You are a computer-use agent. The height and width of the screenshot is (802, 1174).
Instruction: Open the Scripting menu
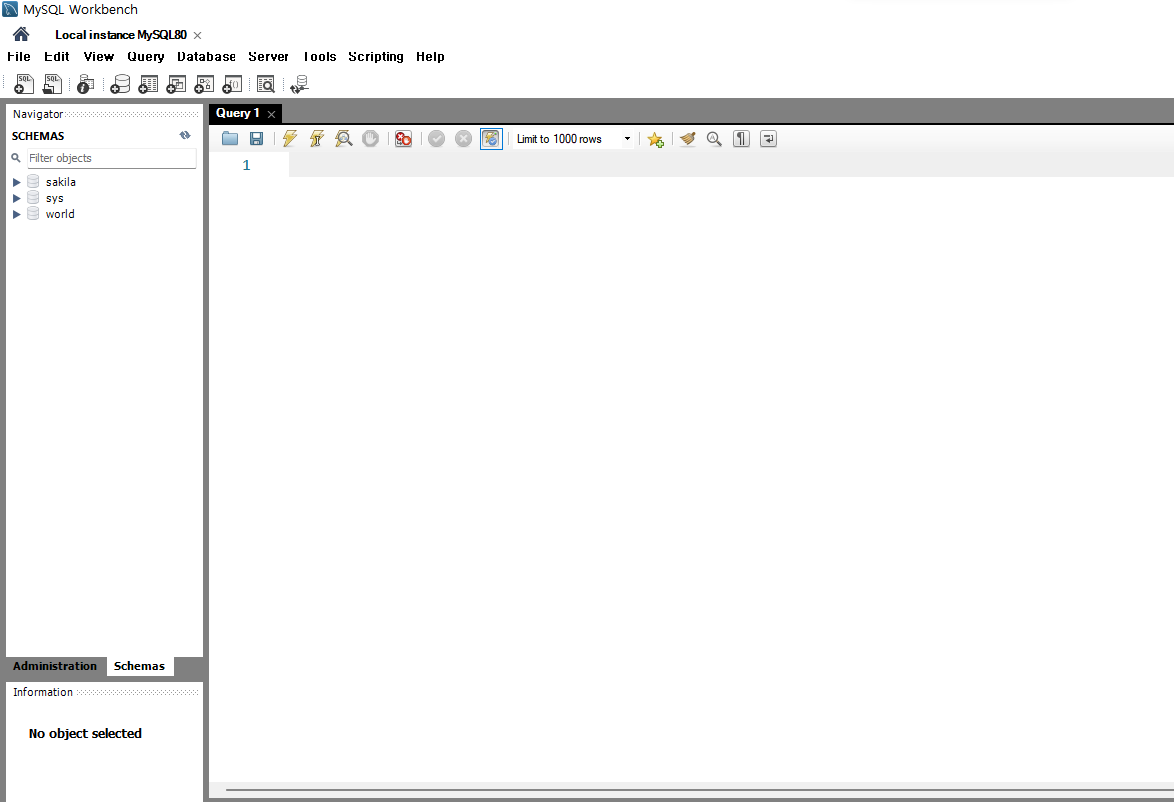(x=376, y=57)
